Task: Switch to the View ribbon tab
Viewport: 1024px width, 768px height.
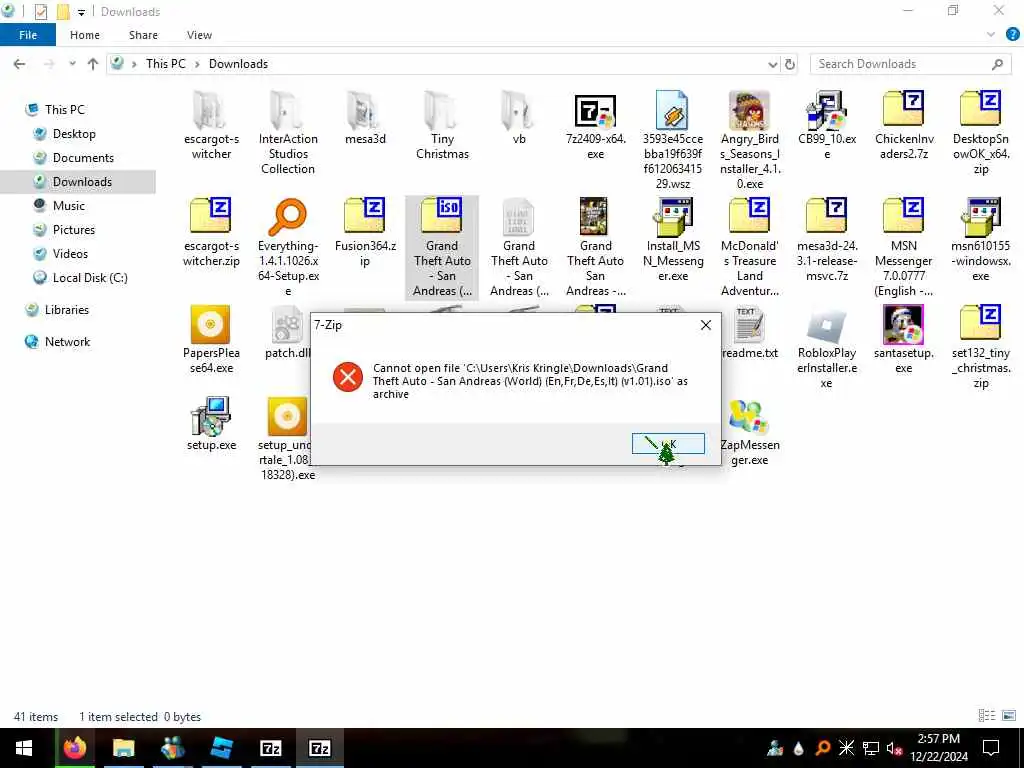Action: click(199, 35)
